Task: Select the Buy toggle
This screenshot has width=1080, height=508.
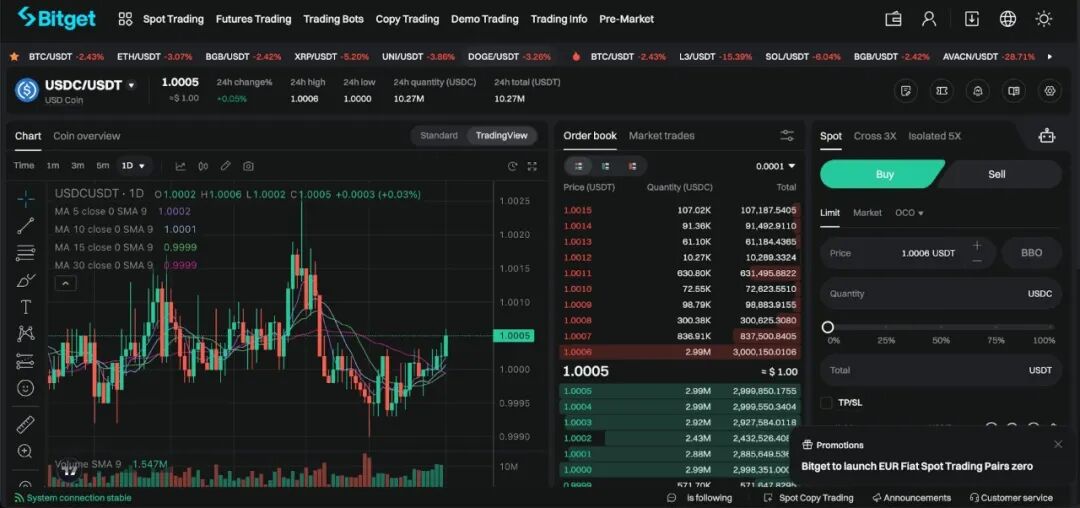Action: point(881,174)
